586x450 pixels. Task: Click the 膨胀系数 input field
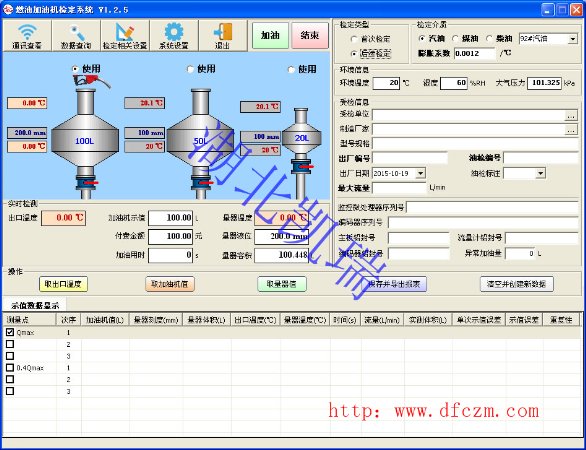[475, 53]
